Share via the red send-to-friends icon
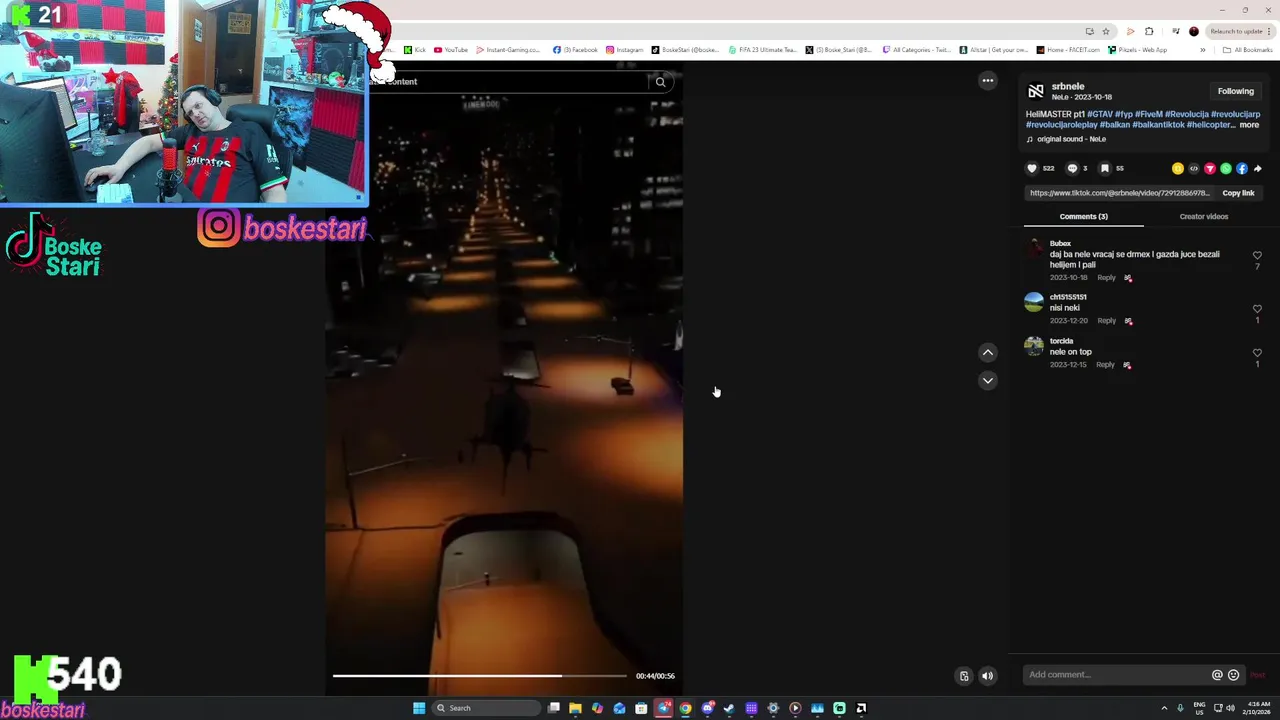 [x=1209, y=168]
